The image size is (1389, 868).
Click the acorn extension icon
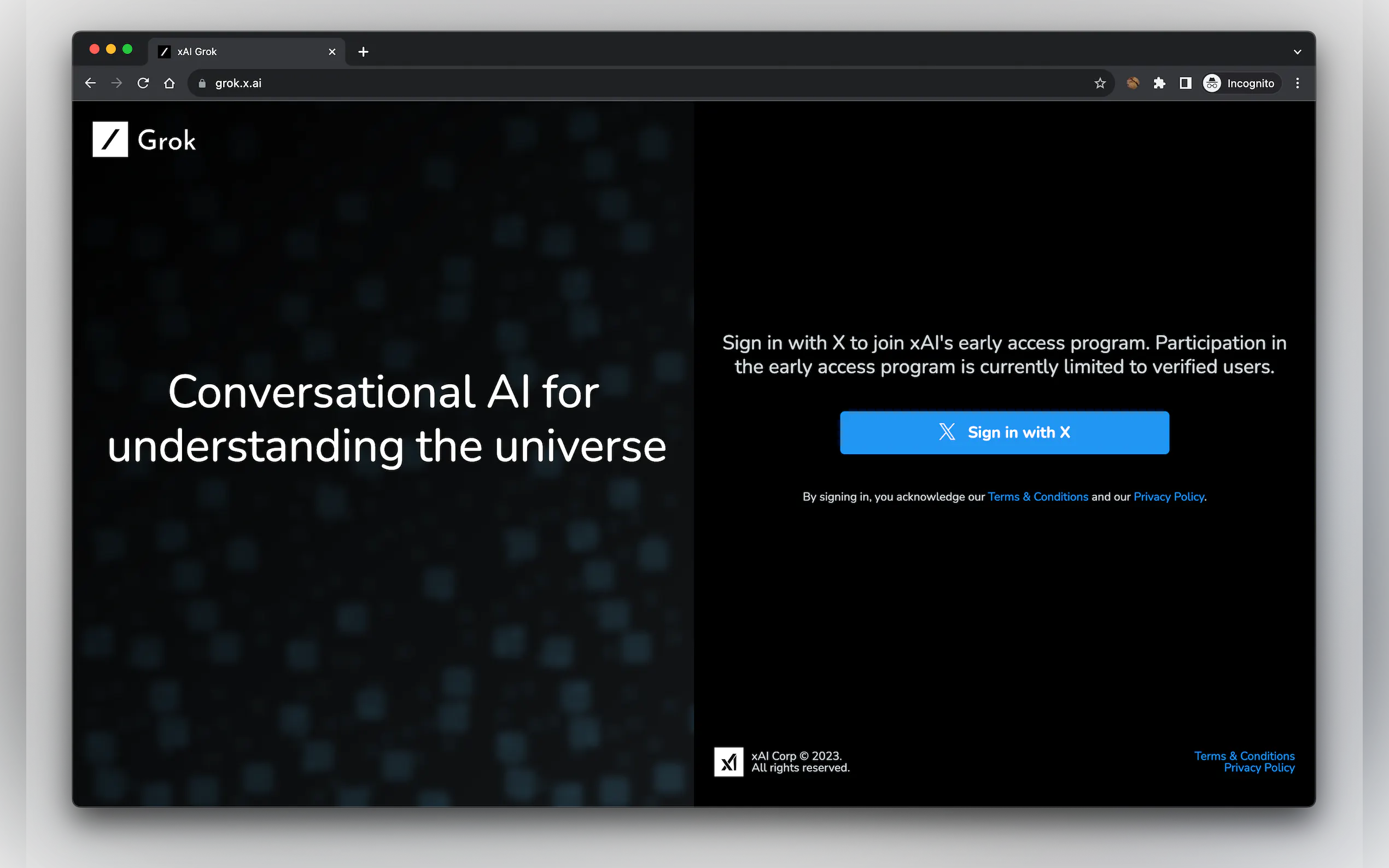point(1133,83)
